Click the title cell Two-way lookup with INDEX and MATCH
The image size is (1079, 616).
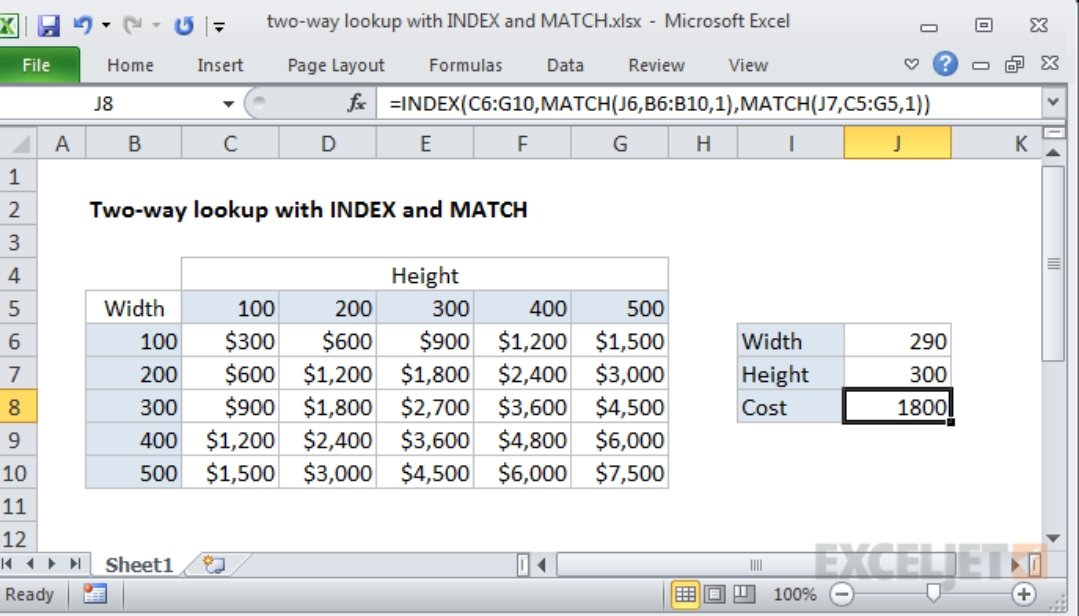click(308, 209)
